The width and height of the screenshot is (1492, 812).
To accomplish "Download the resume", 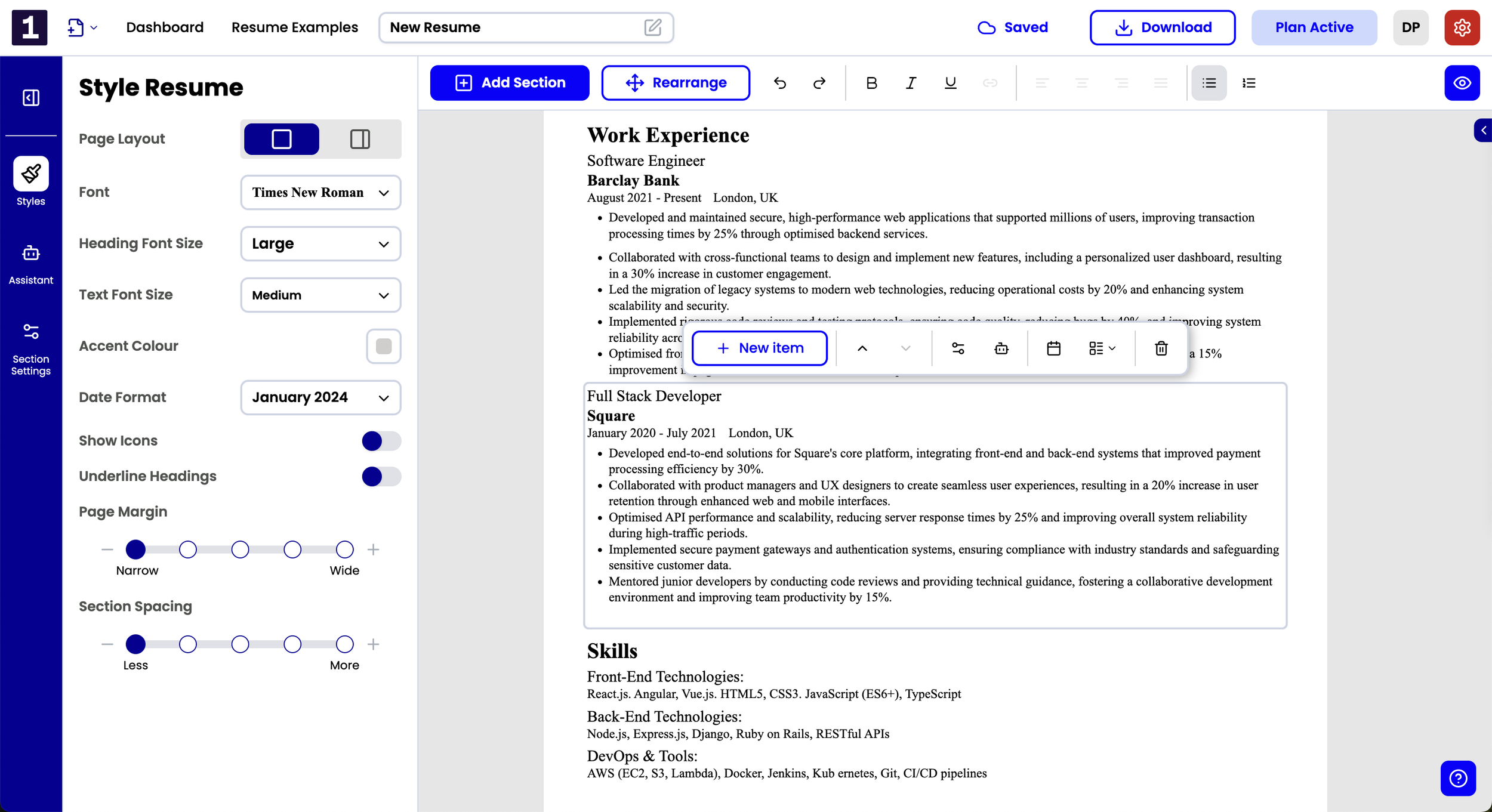I will tap(1163, 27).
